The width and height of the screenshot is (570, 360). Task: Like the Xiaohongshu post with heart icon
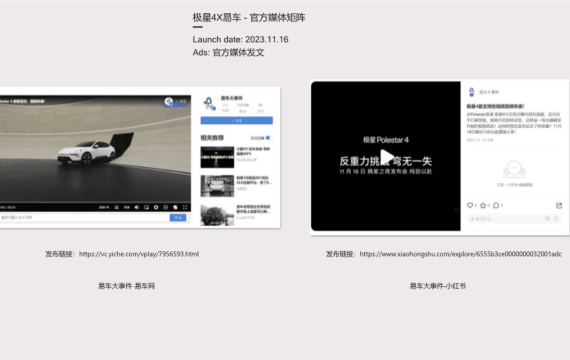click(x=470, y=205)
